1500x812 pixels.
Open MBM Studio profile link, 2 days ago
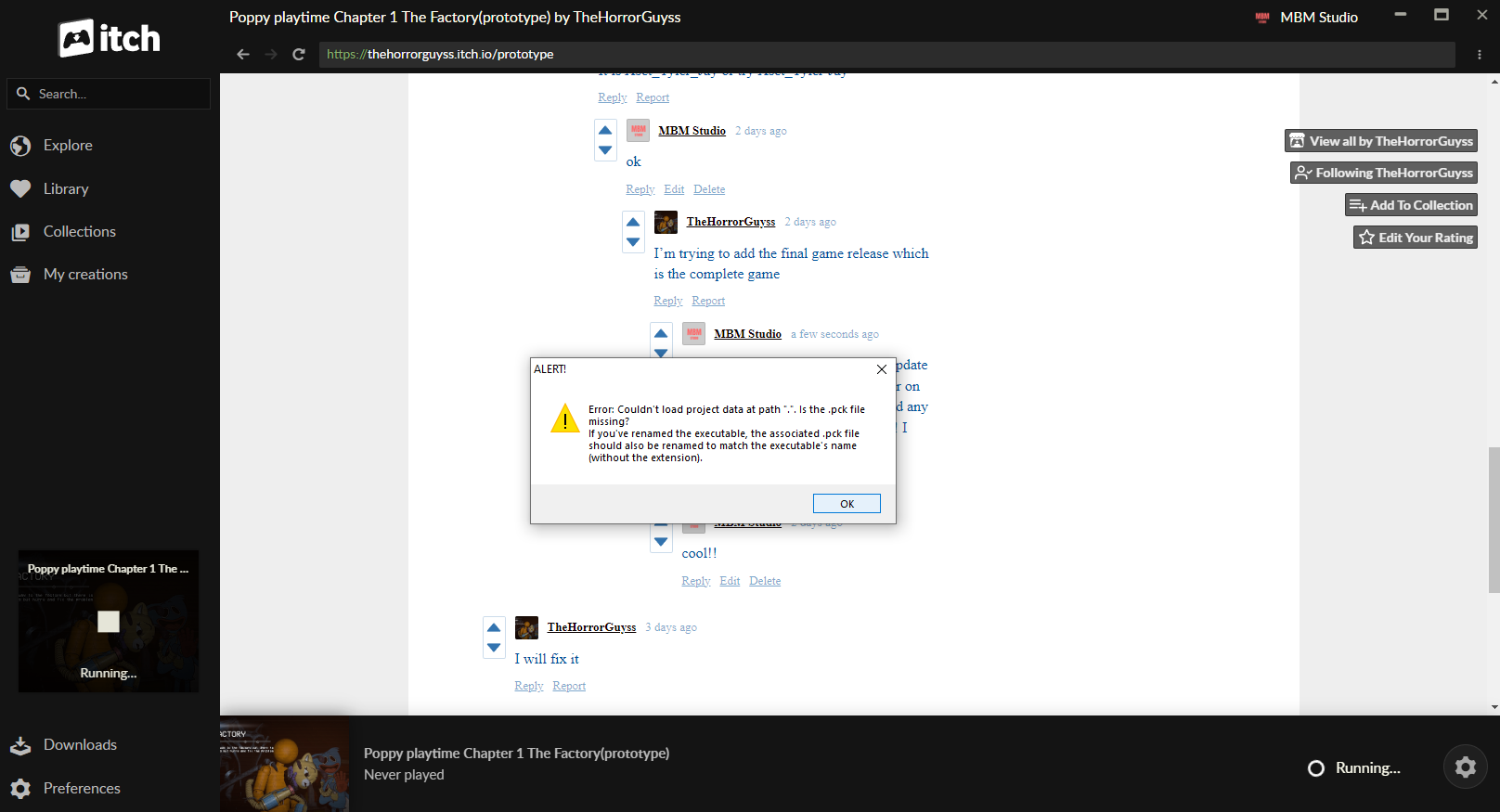pyautogui.click(x=692, y=131)
